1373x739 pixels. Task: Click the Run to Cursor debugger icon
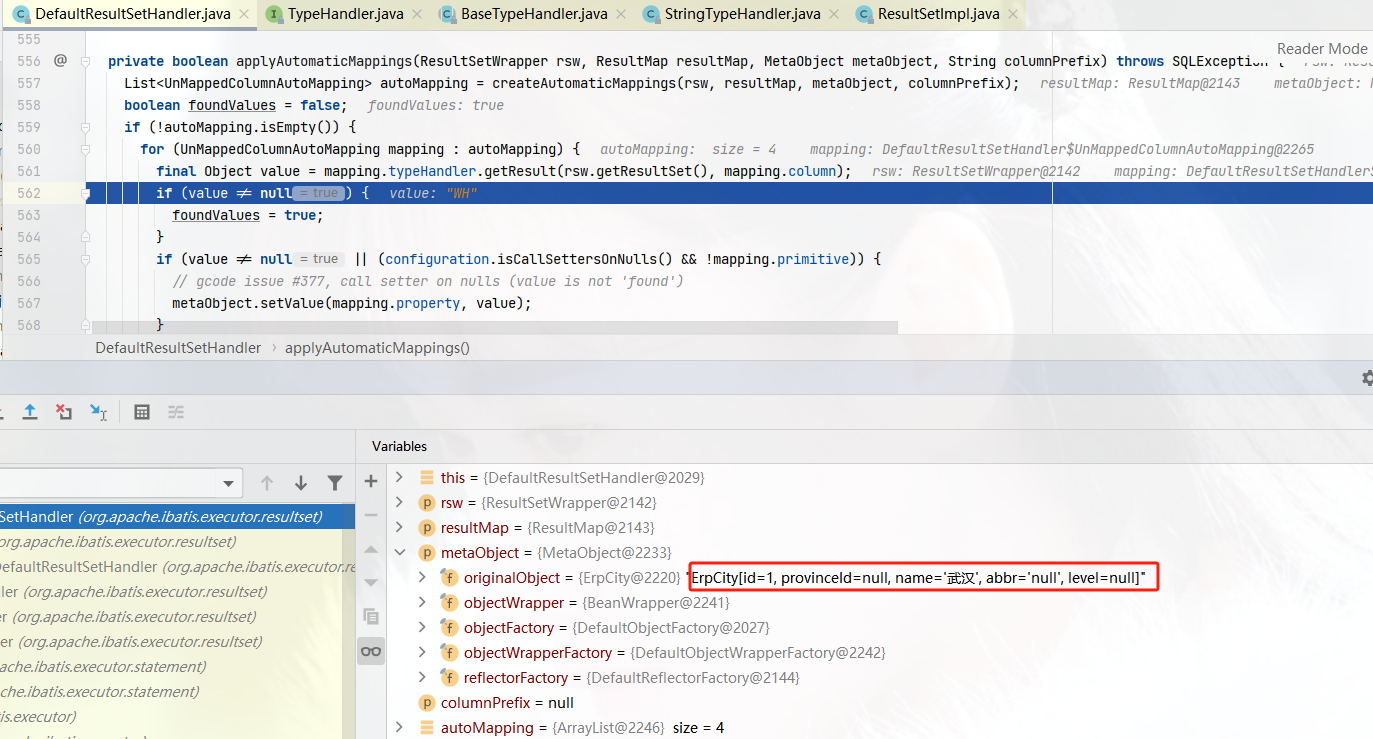(98, 412)
